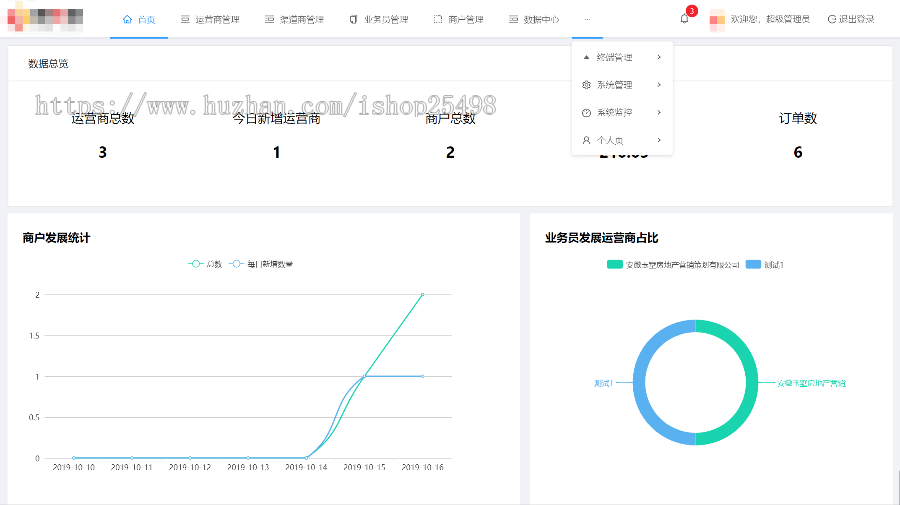The image size is (900, 505).
Task: Click the 2019-10-13 x-axis label
Action: click(248, 467)
